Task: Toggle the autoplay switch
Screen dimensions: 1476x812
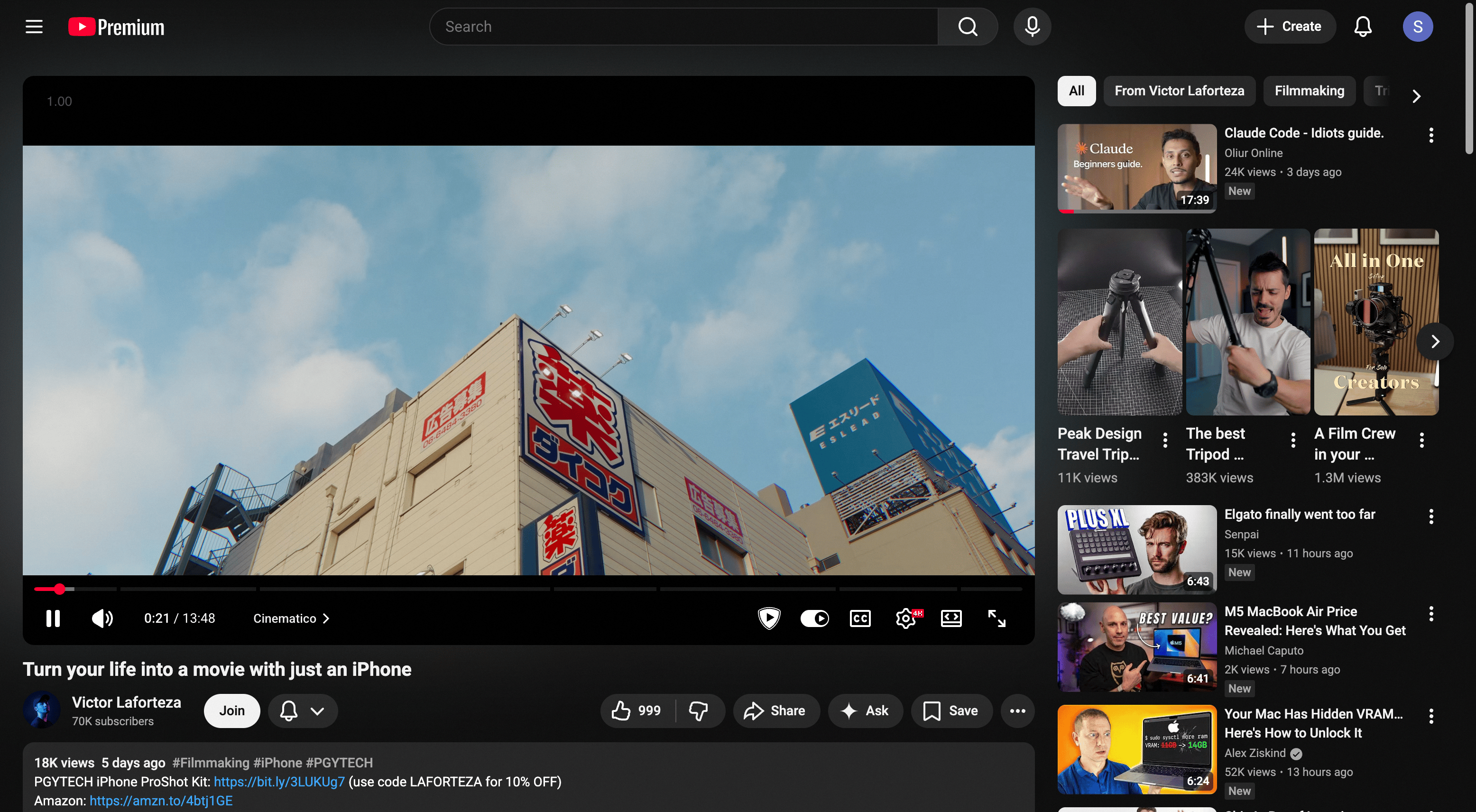Action: [814, 618]
